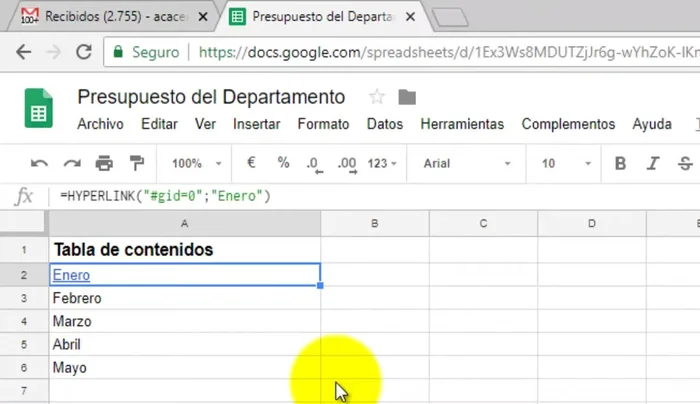Open the Herramientas menu
Screen dimensions: 700x404
462,124
